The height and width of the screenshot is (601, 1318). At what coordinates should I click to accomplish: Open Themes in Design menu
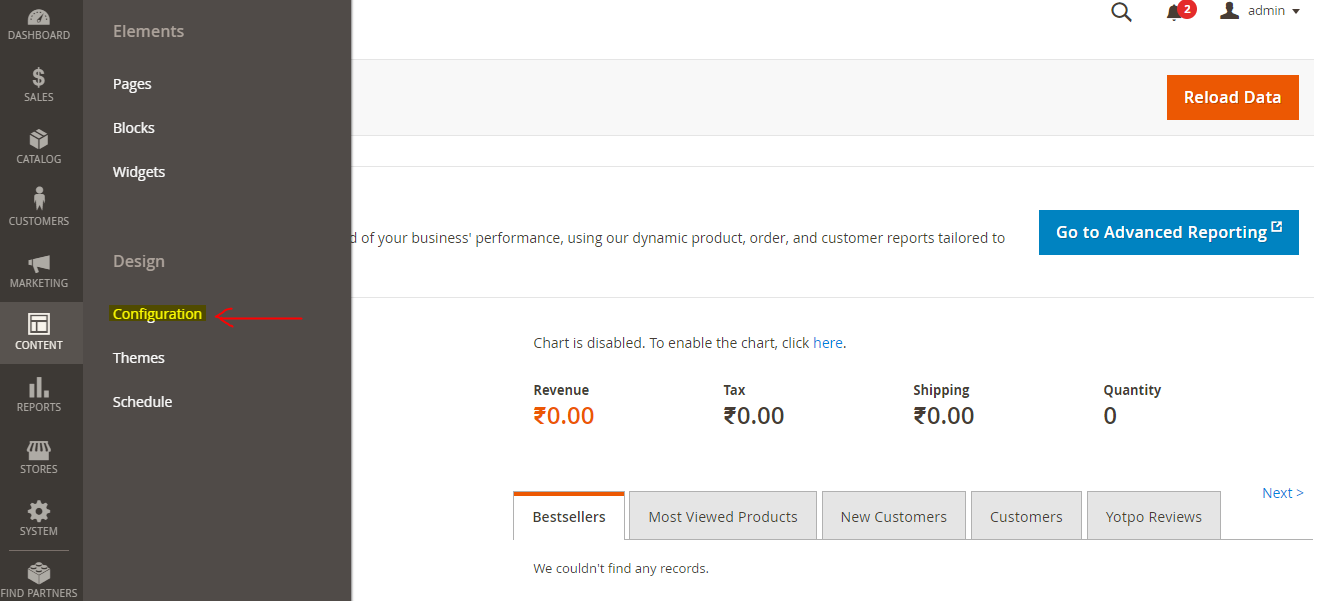tap(139, 358)
